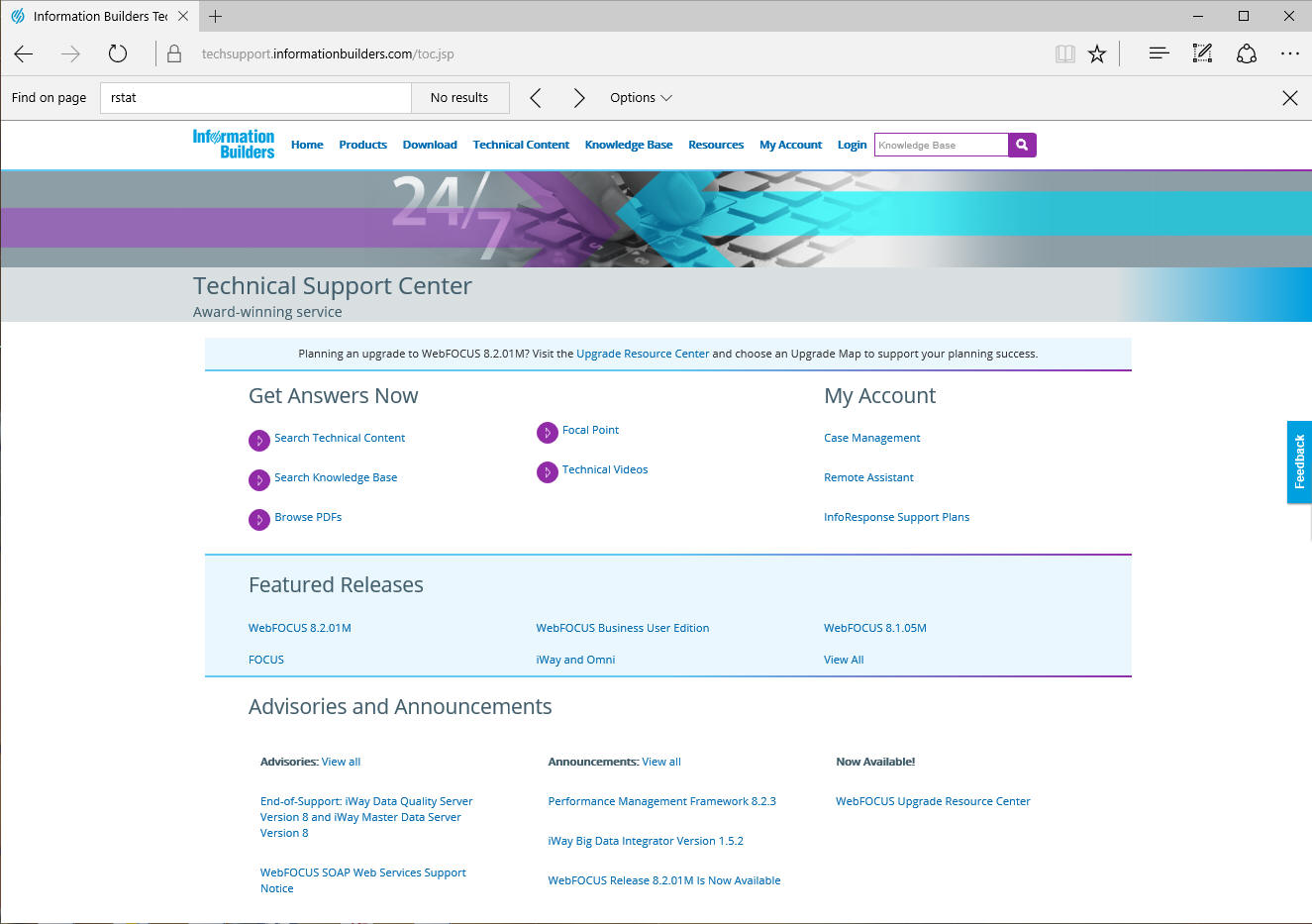Viewport: 1312px width, 924px height.
Task: Open WebFOCUS Upgrade Resource Center under Now Available
Action: point(933,801)
